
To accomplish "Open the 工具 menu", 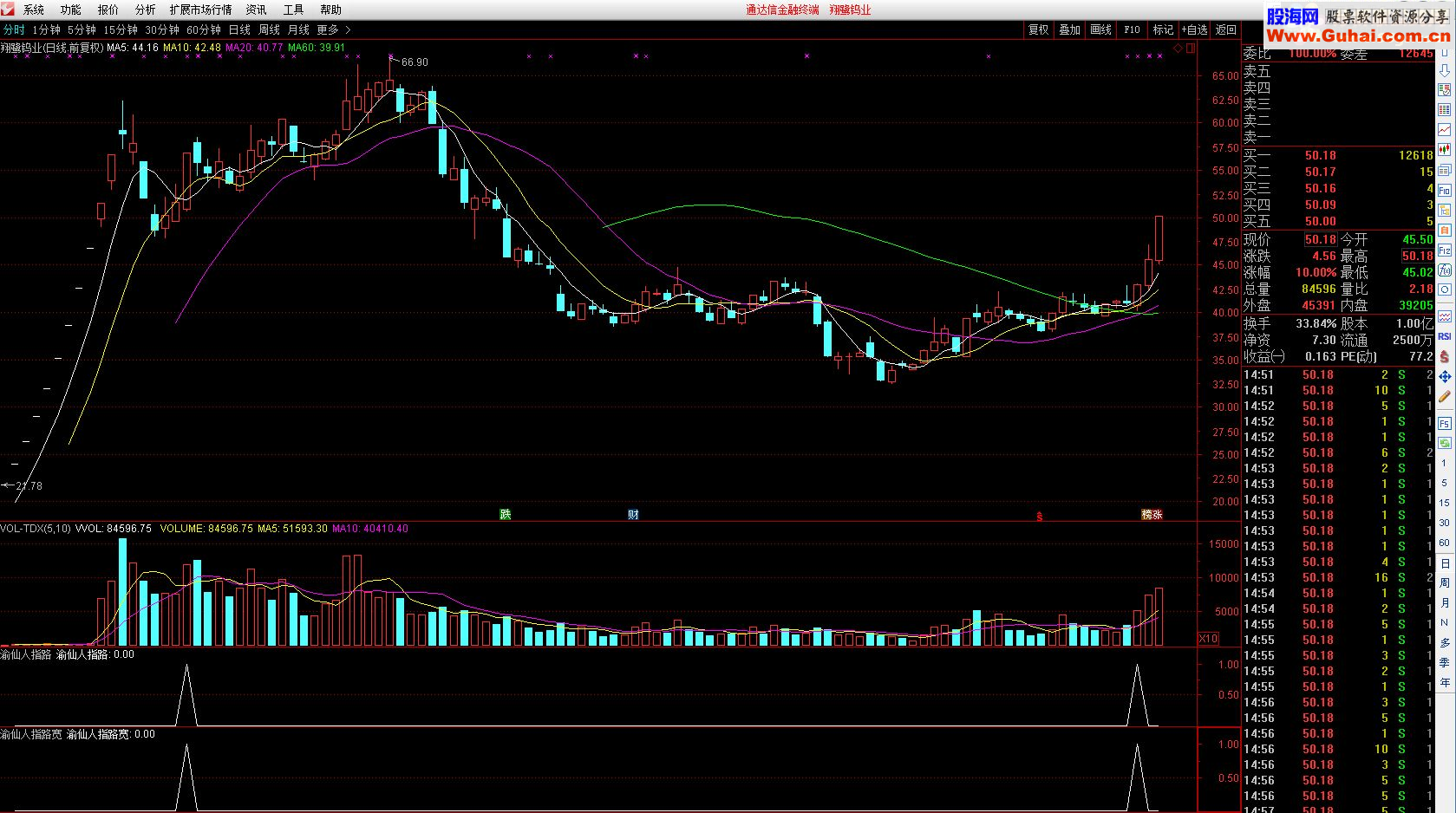I will 294,10.
